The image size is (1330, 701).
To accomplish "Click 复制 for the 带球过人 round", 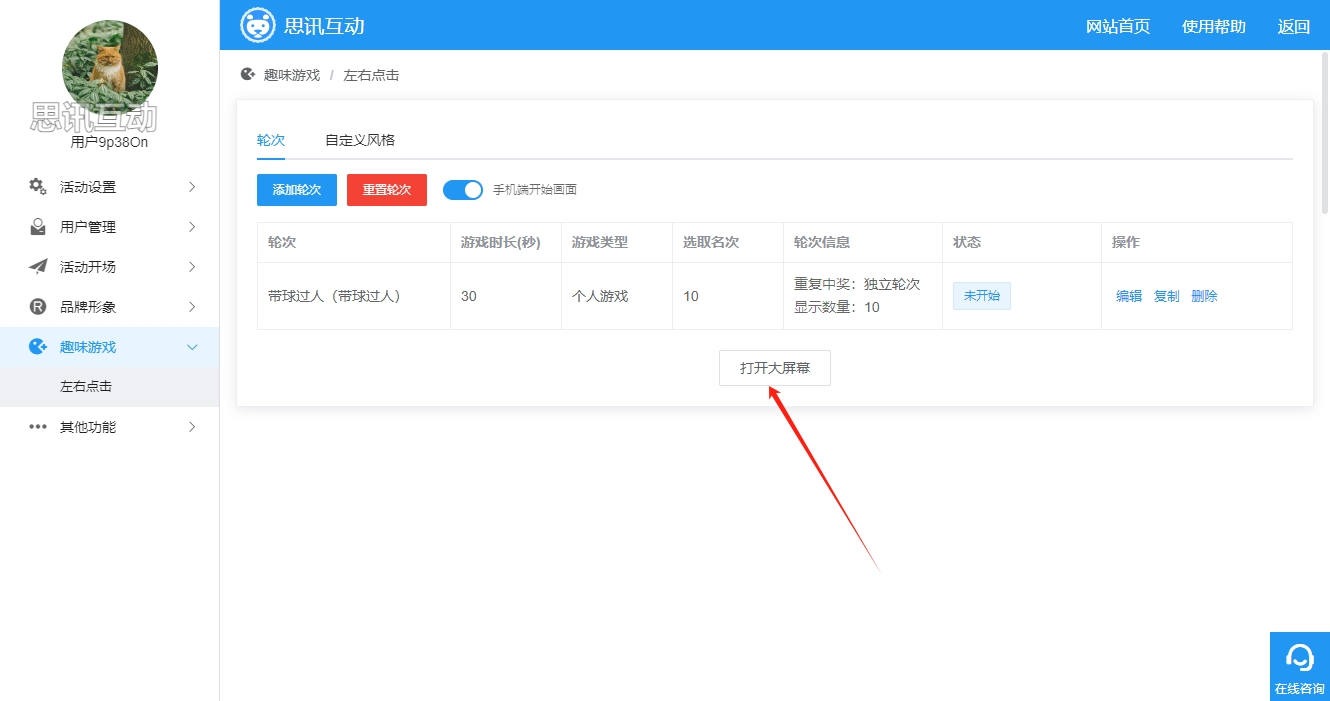I will pos(1167,296).
